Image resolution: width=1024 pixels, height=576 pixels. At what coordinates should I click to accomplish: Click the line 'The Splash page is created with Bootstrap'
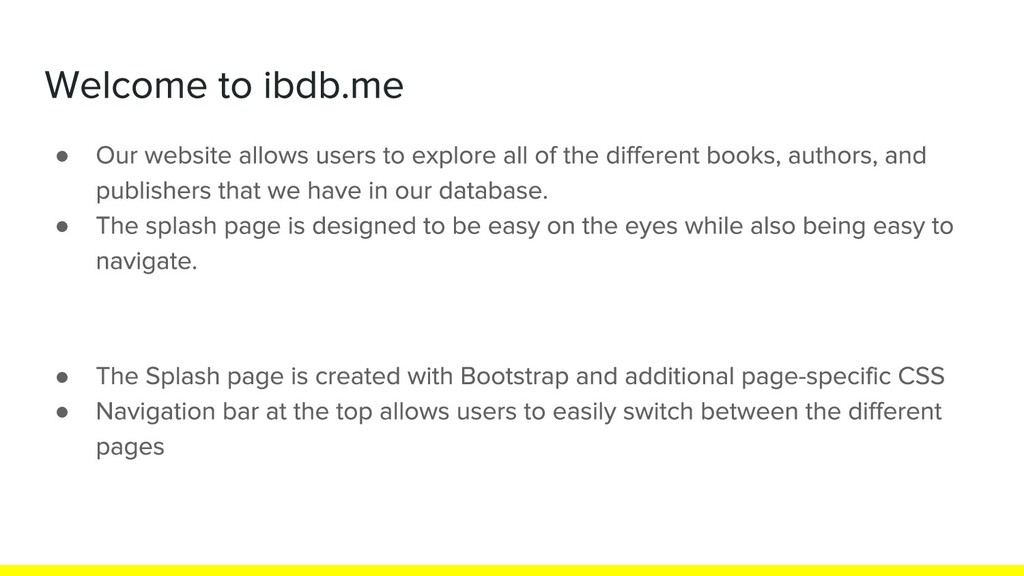520,377
